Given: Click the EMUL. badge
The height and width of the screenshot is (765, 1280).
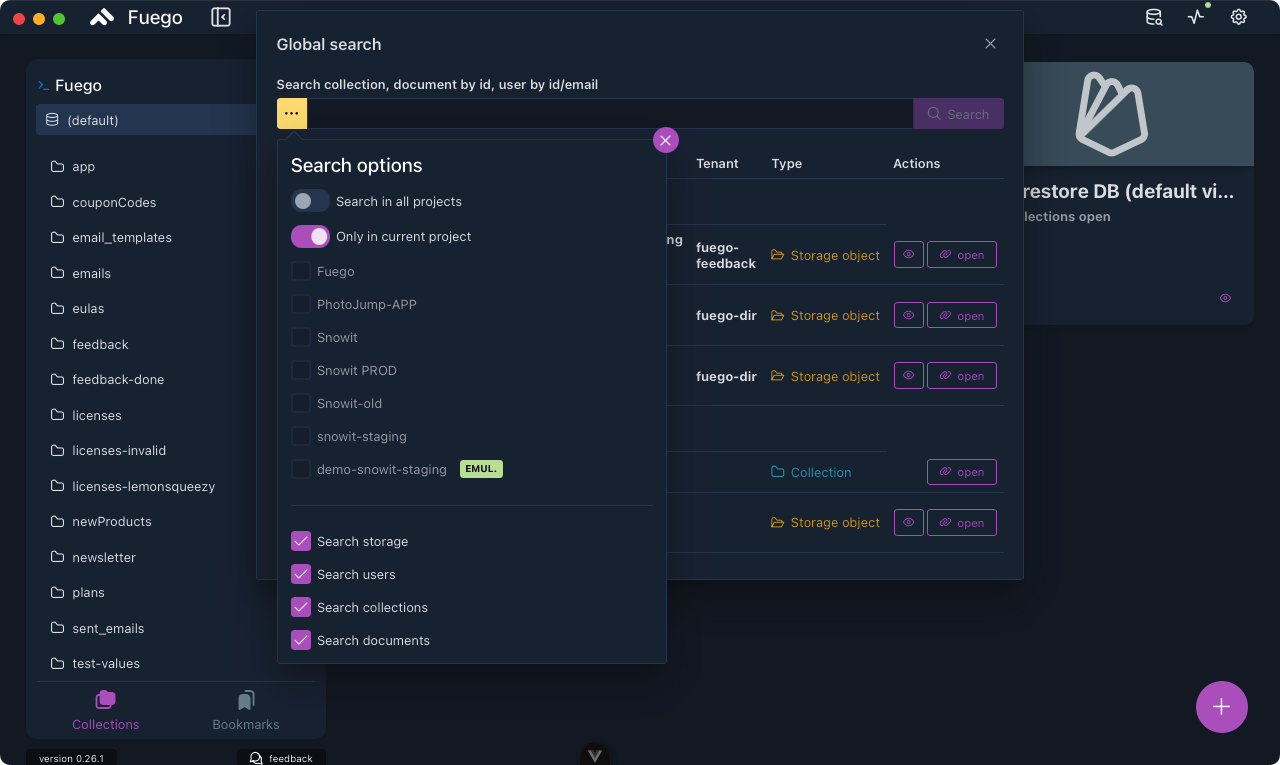Looking at the screenshot, I should click(x=481, y=469).
